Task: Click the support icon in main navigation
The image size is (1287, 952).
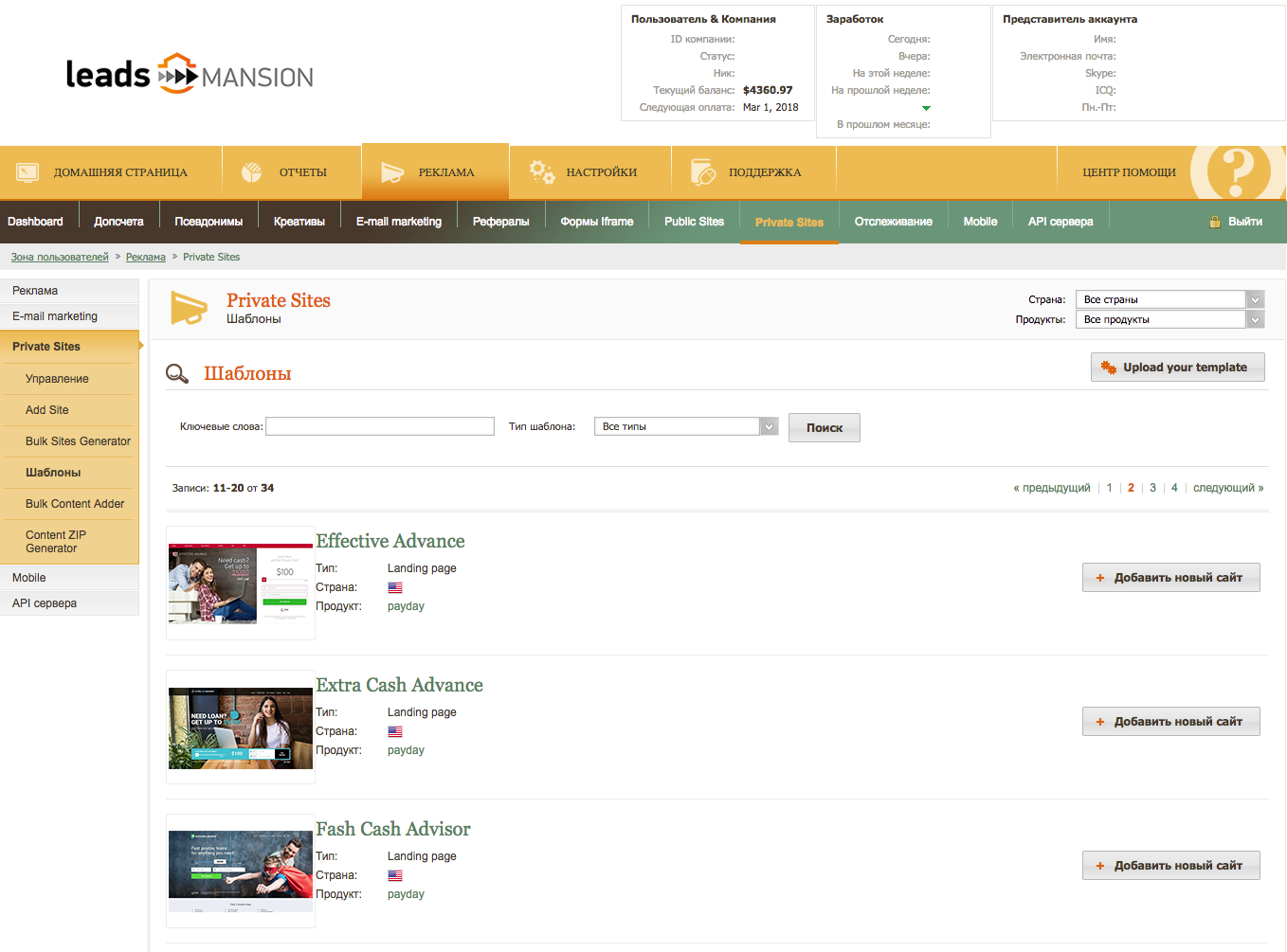Action: (x=702, y=172)
